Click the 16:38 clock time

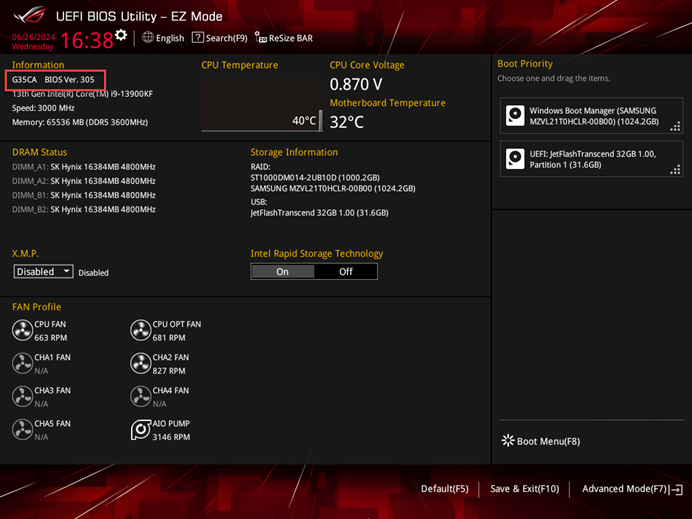[x=87, y=40]
